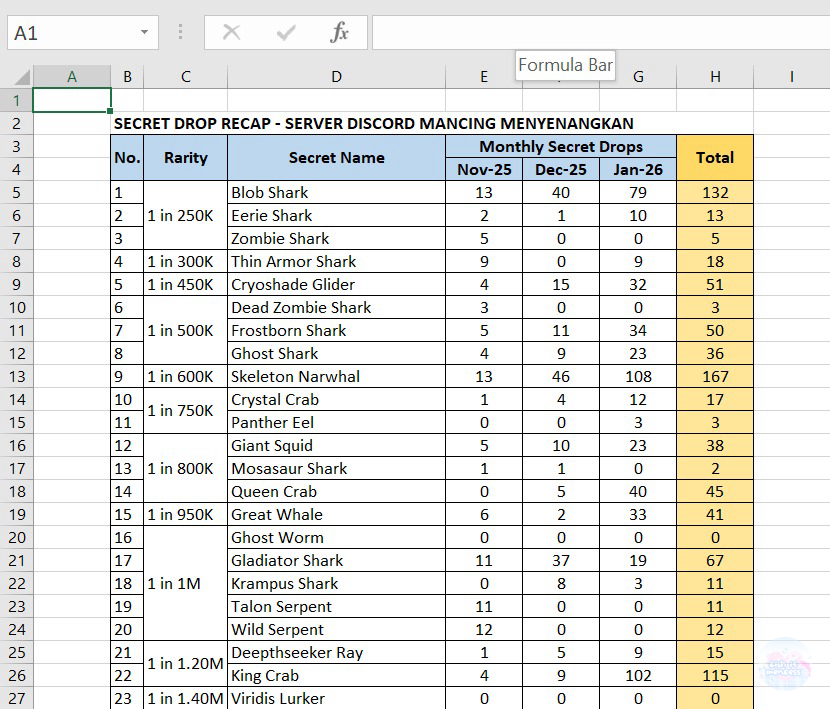The height and width of the screenshot is (709, 830).
Task: Click the '1 in 250K' rarity cell
Action: (185, 216)
